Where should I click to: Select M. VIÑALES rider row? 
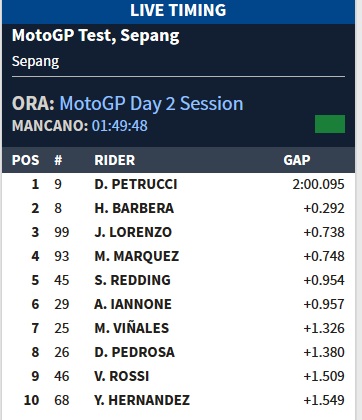point(178,328)
